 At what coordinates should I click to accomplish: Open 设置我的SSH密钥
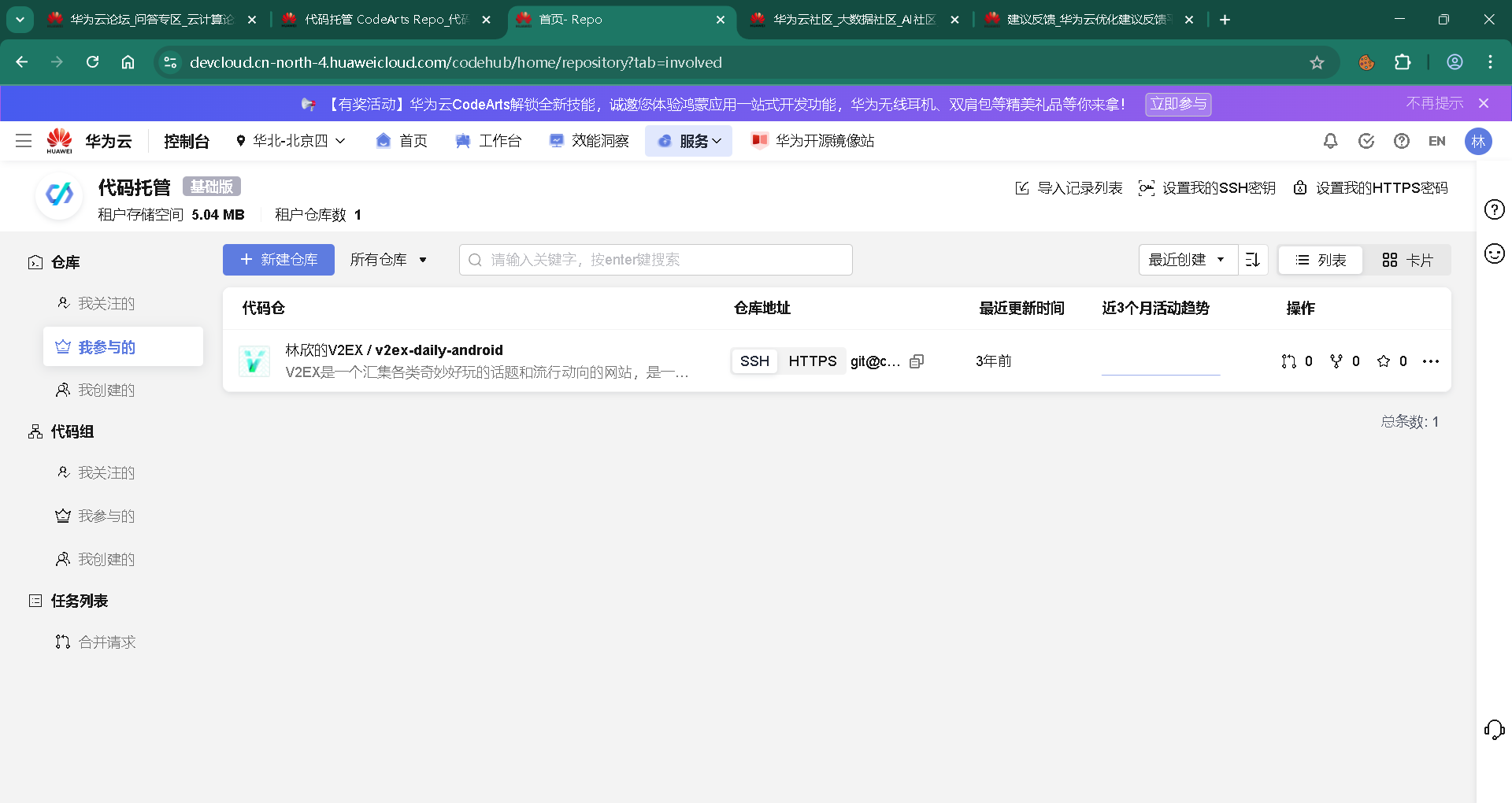[x=1207, y=188]
